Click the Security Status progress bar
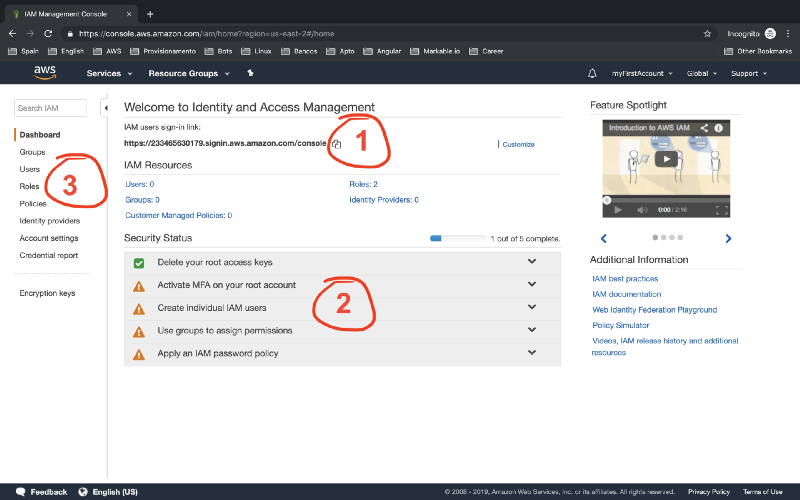Viewport: 800px width, 500px height. point(458,238)
